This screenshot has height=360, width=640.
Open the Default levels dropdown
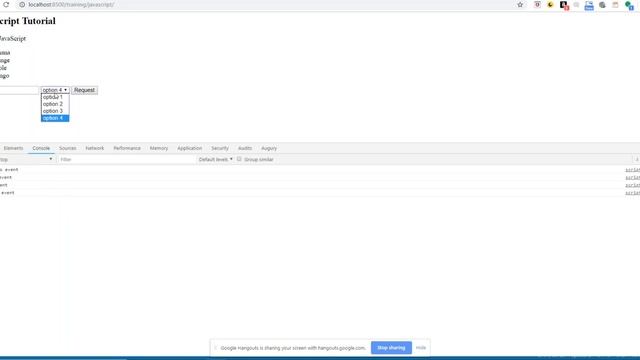pyautogui.click(x=216, y=159)
